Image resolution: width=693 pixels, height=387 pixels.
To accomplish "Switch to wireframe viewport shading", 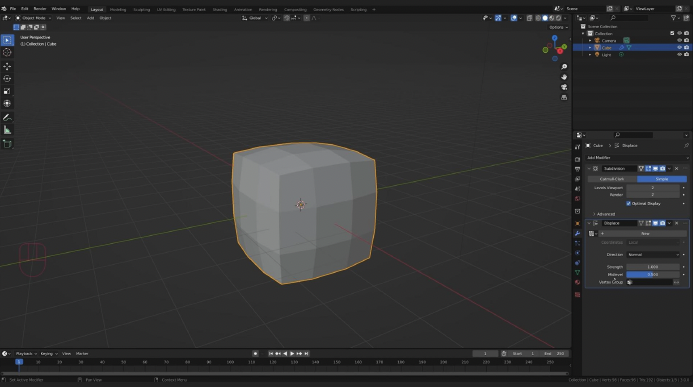I will click(x=538, y=18).
